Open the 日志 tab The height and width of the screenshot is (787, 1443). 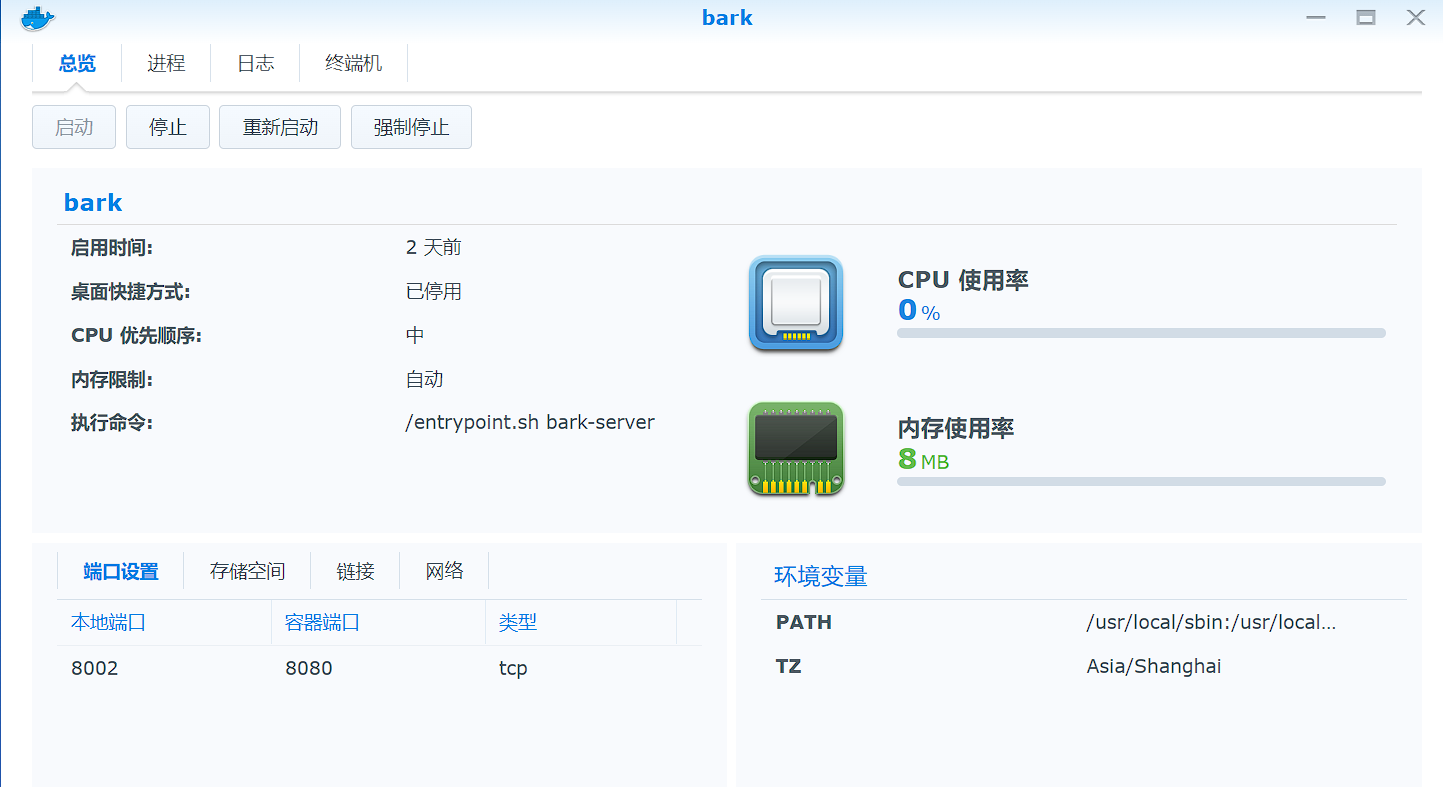tap(255, 63)
